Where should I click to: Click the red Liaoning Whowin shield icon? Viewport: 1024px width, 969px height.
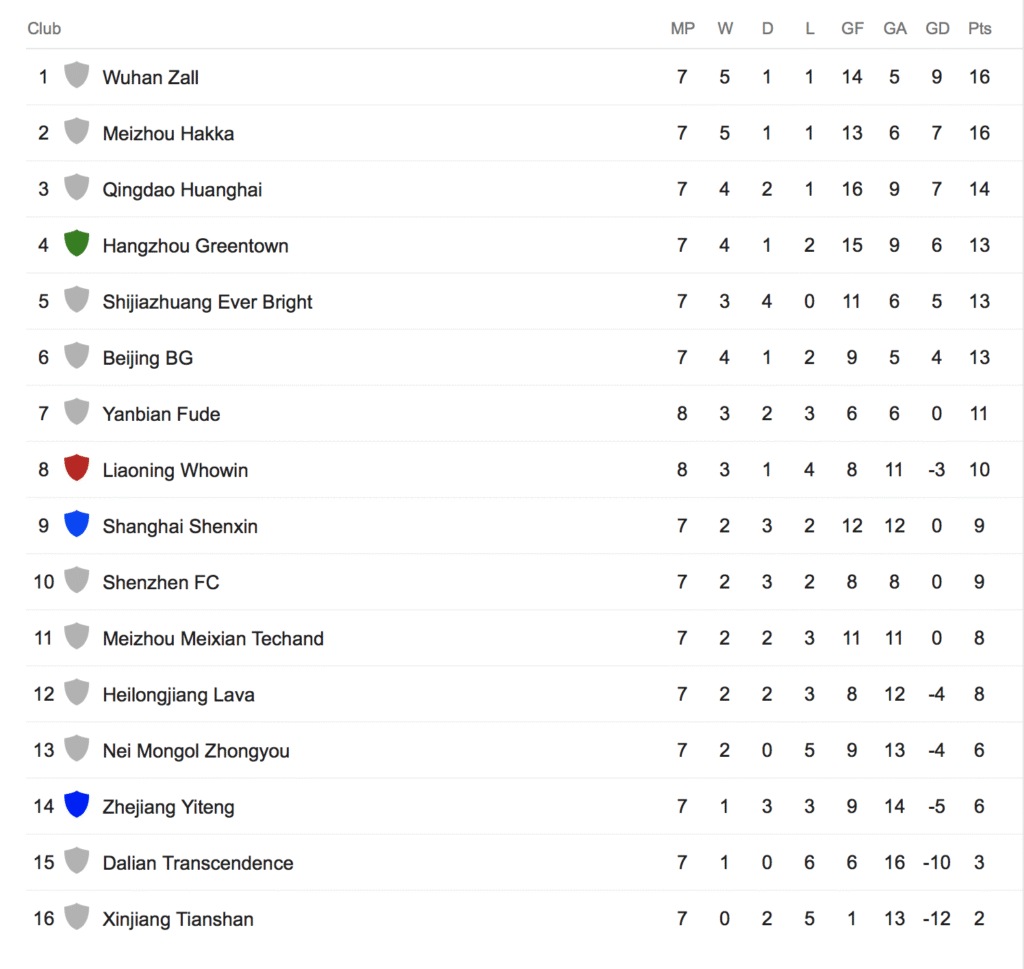pyautogui.click(x=76, y=469)
